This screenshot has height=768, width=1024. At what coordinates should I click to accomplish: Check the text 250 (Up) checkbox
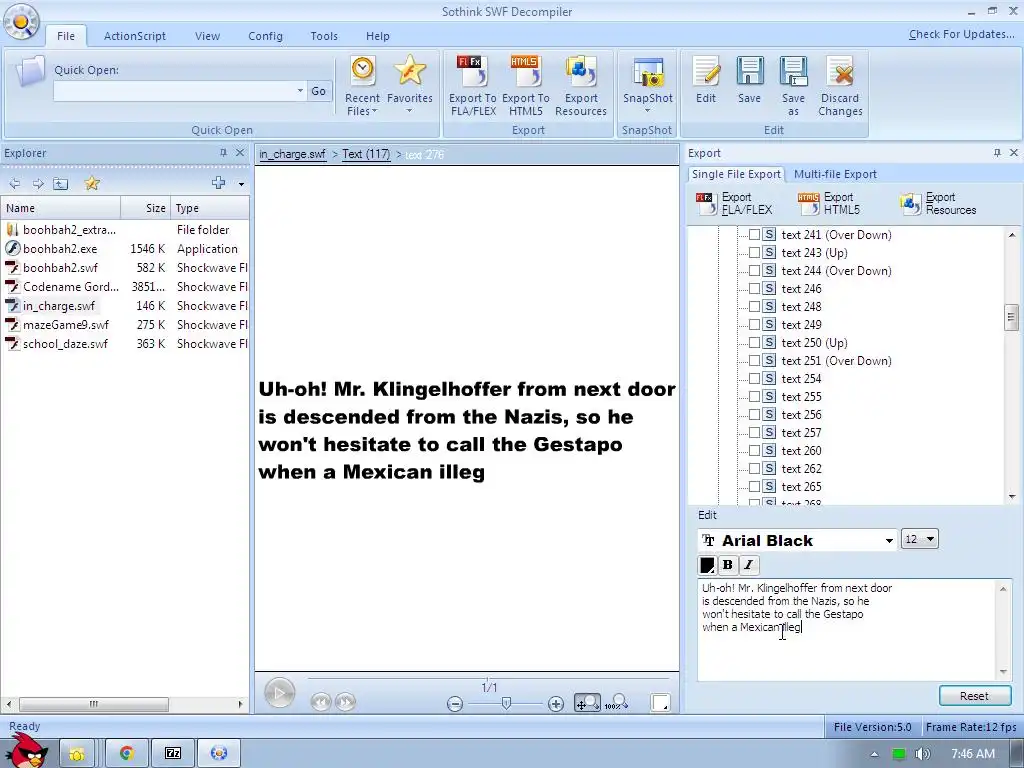[x=754, y=343]
